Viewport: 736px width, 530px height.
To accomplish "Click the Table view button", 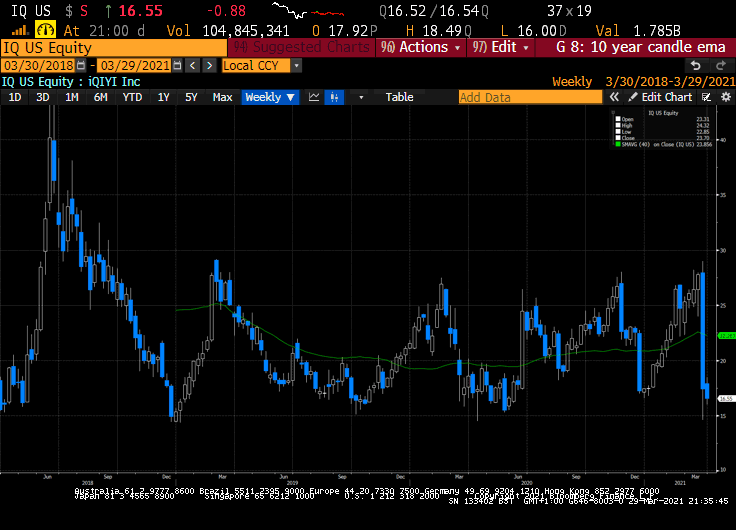I will [x=399, y=97].
